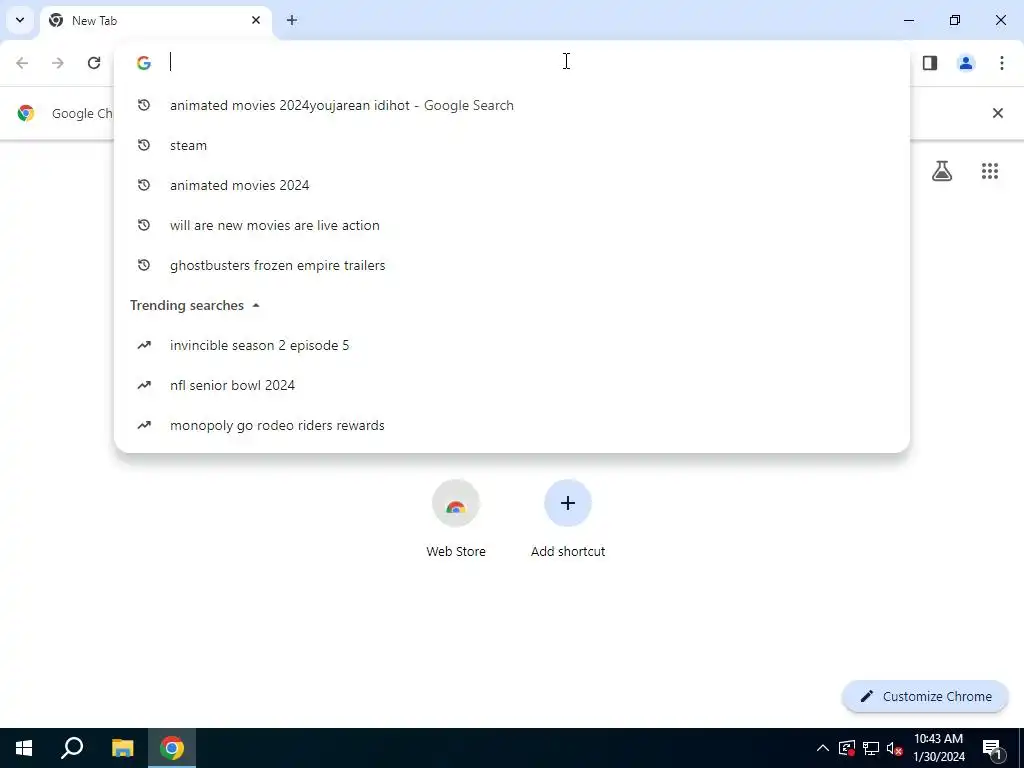
Task: Select suggestion 'animated movies 2024youjarean idihot'
Action: 512,105
